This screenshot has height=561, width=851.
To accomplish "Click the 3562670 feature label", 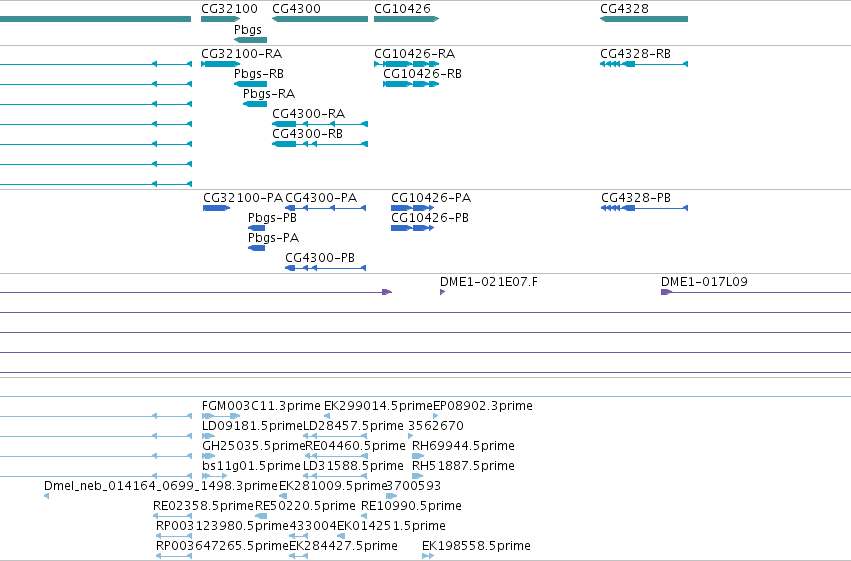I will tap(436, 426).
